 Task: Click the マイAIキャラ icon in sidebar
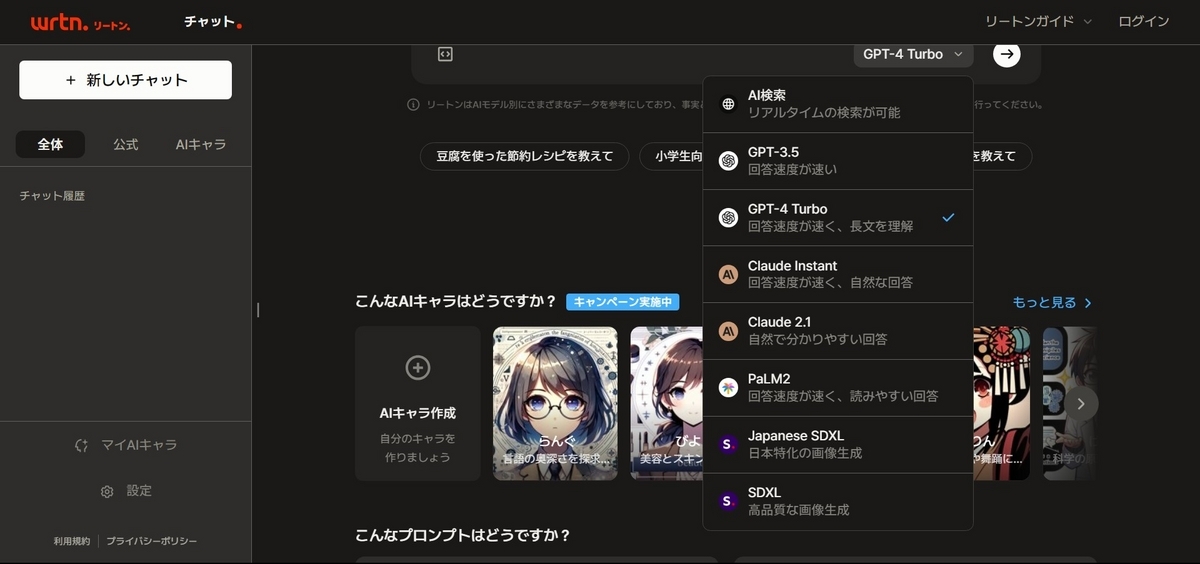coord(82,445)
